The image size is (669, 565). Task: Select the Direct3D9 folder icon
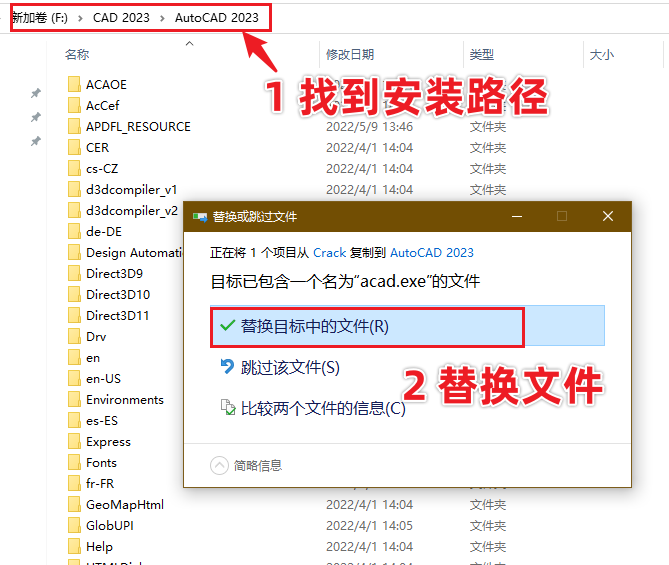[74, 273]
